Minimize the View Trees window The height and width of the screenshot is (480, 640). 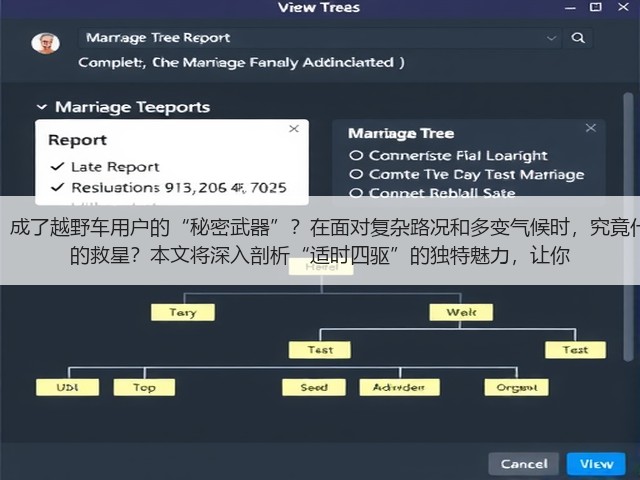pyautogui.click(x=570, y=8)
